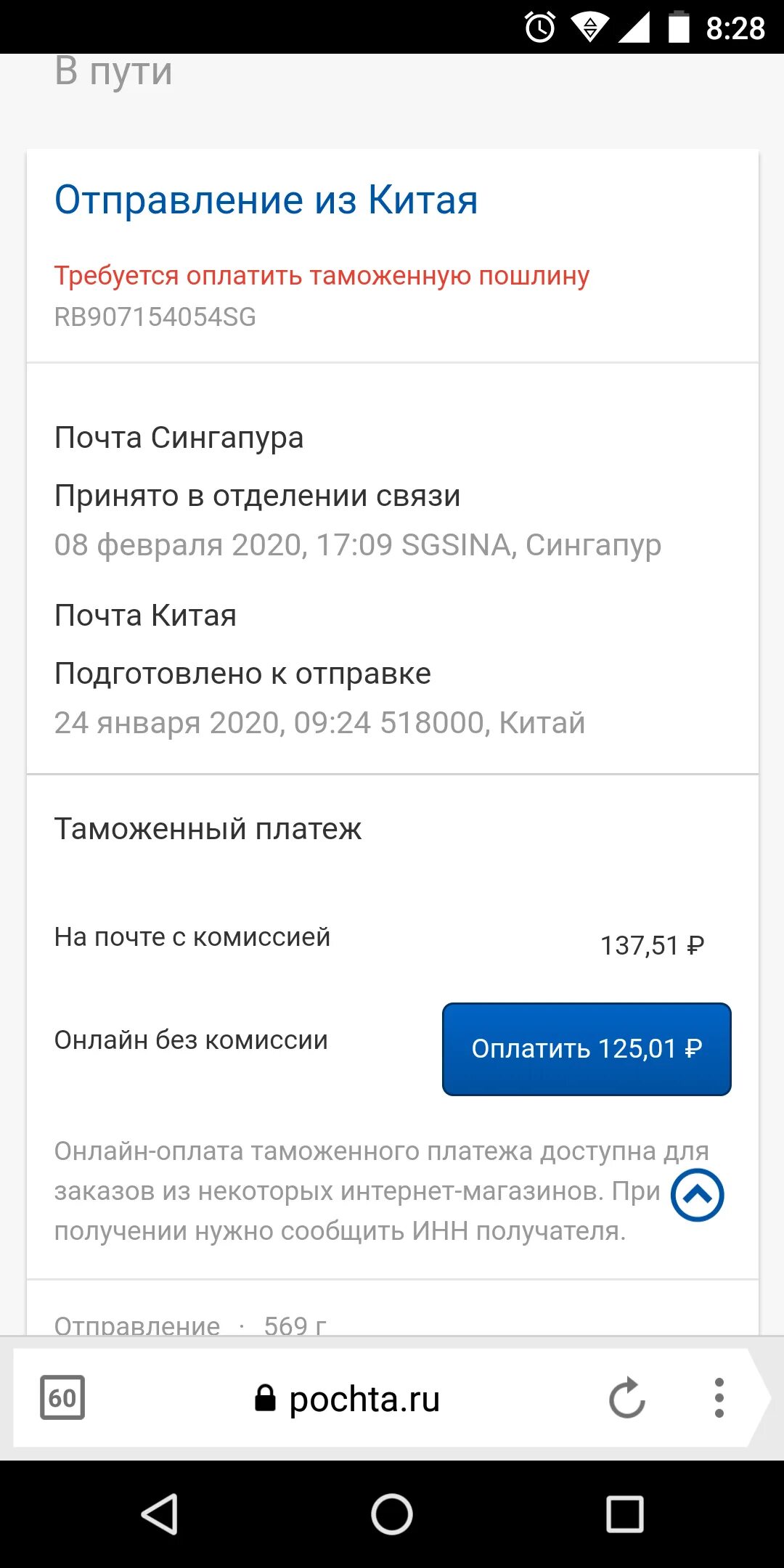The height and width of the screenshot is (1568, 784).
Task: Tap the 'Почта Сингапура' tracking entry
Action: pyautogui.click(x=179, y=438)
